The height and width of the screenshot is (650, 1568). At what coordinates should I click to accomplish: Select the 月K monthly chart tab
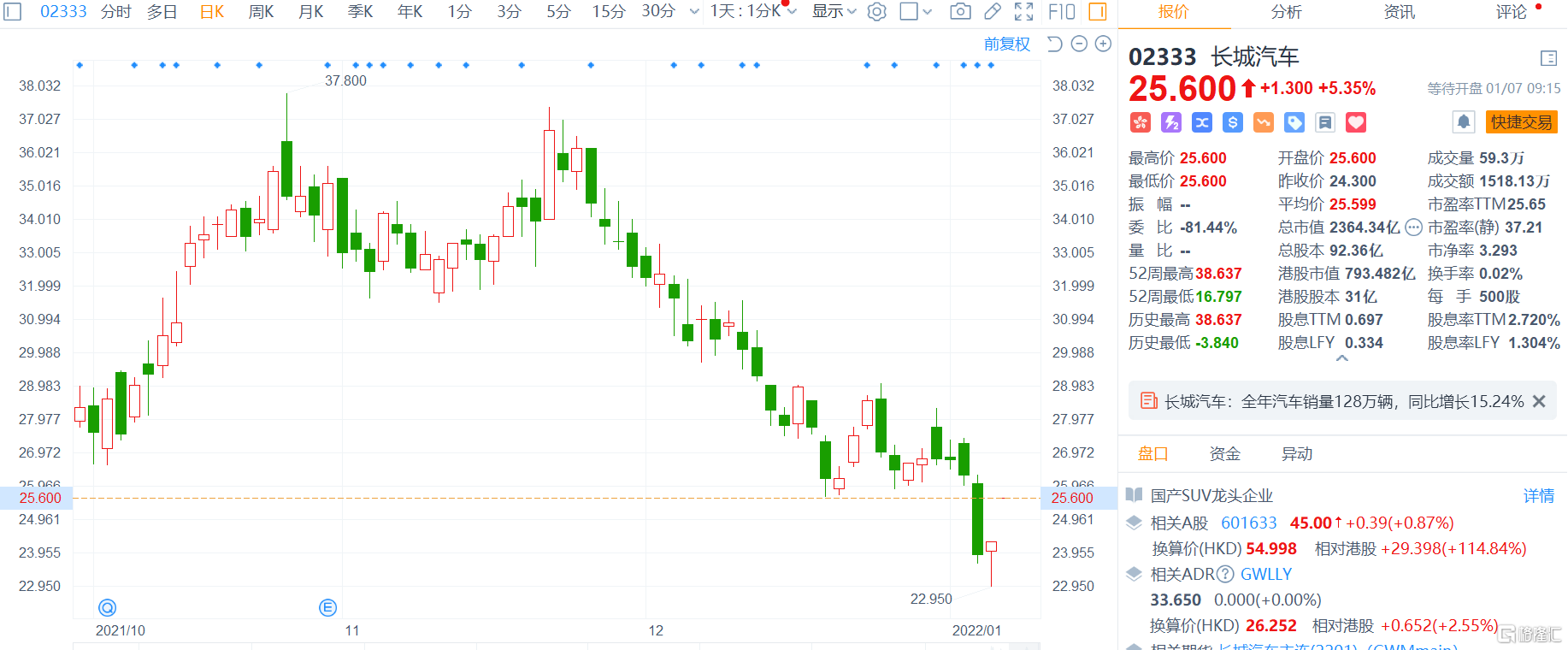pyautogui.click(x=310, y=11)
